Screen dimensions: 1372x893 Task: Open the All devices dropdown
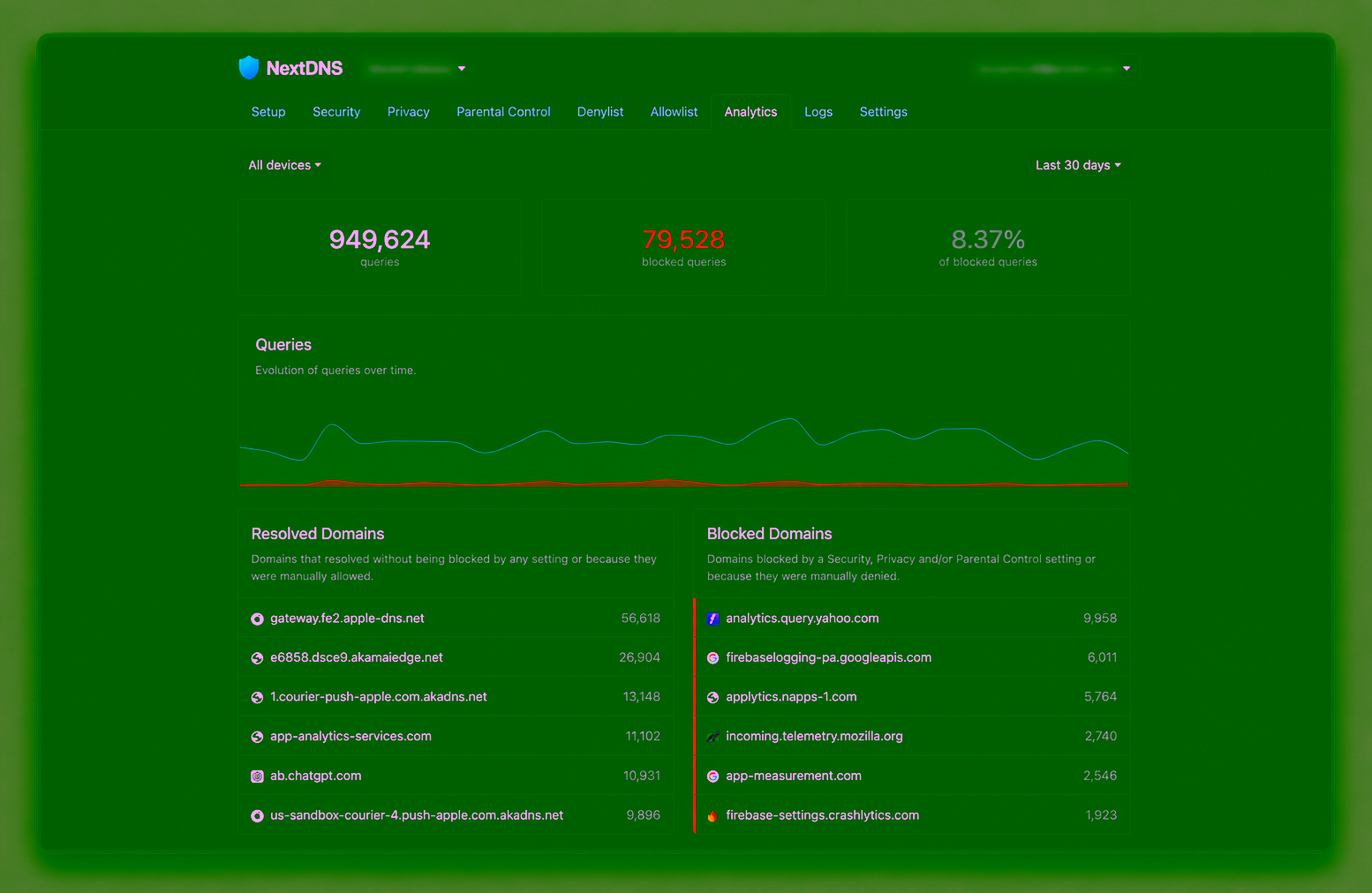(284, 165)
